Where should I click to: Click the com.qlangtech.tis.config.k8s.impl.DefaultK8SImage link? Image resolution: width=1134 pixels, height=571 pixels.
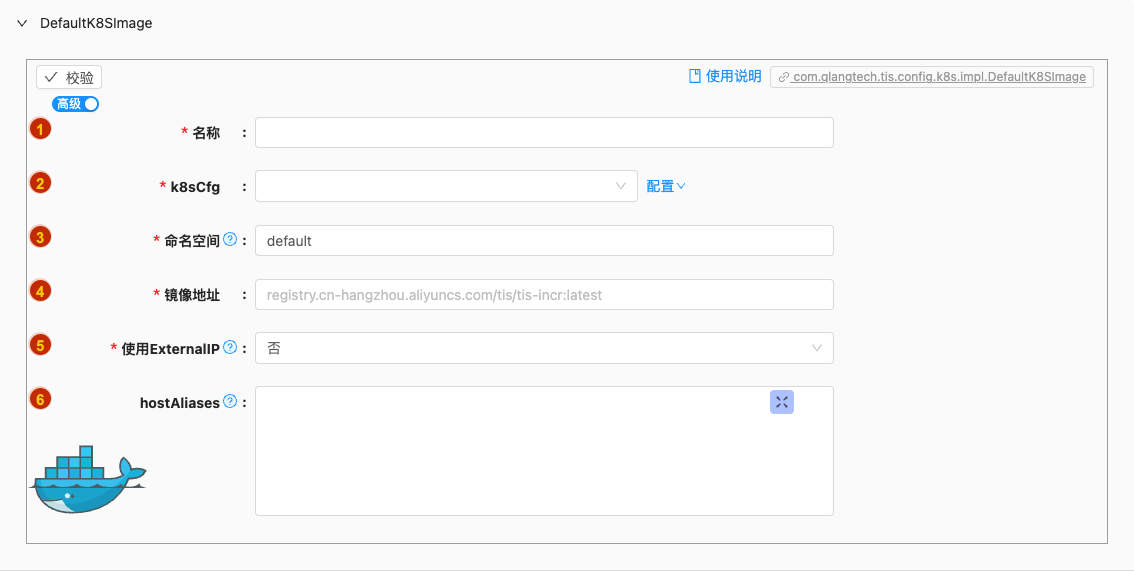point(932,77)
